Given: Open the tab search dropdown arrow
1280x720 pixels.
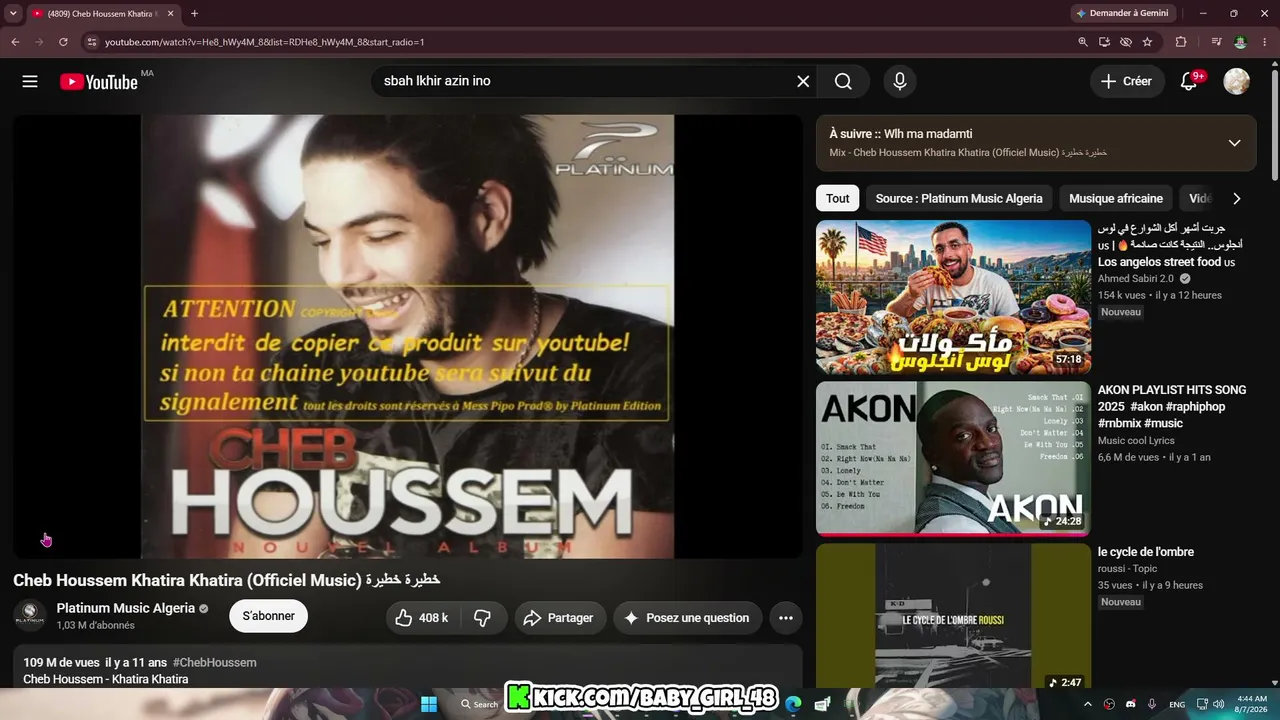Looking at the screenshot, I should pos(13,13).
